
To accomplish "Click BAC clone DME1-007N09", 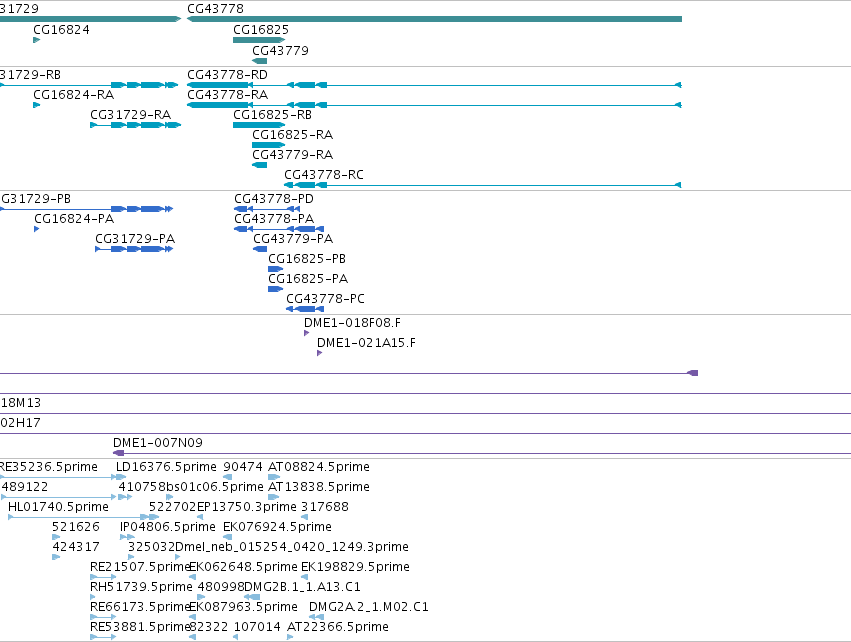I will tap(482, 453).
